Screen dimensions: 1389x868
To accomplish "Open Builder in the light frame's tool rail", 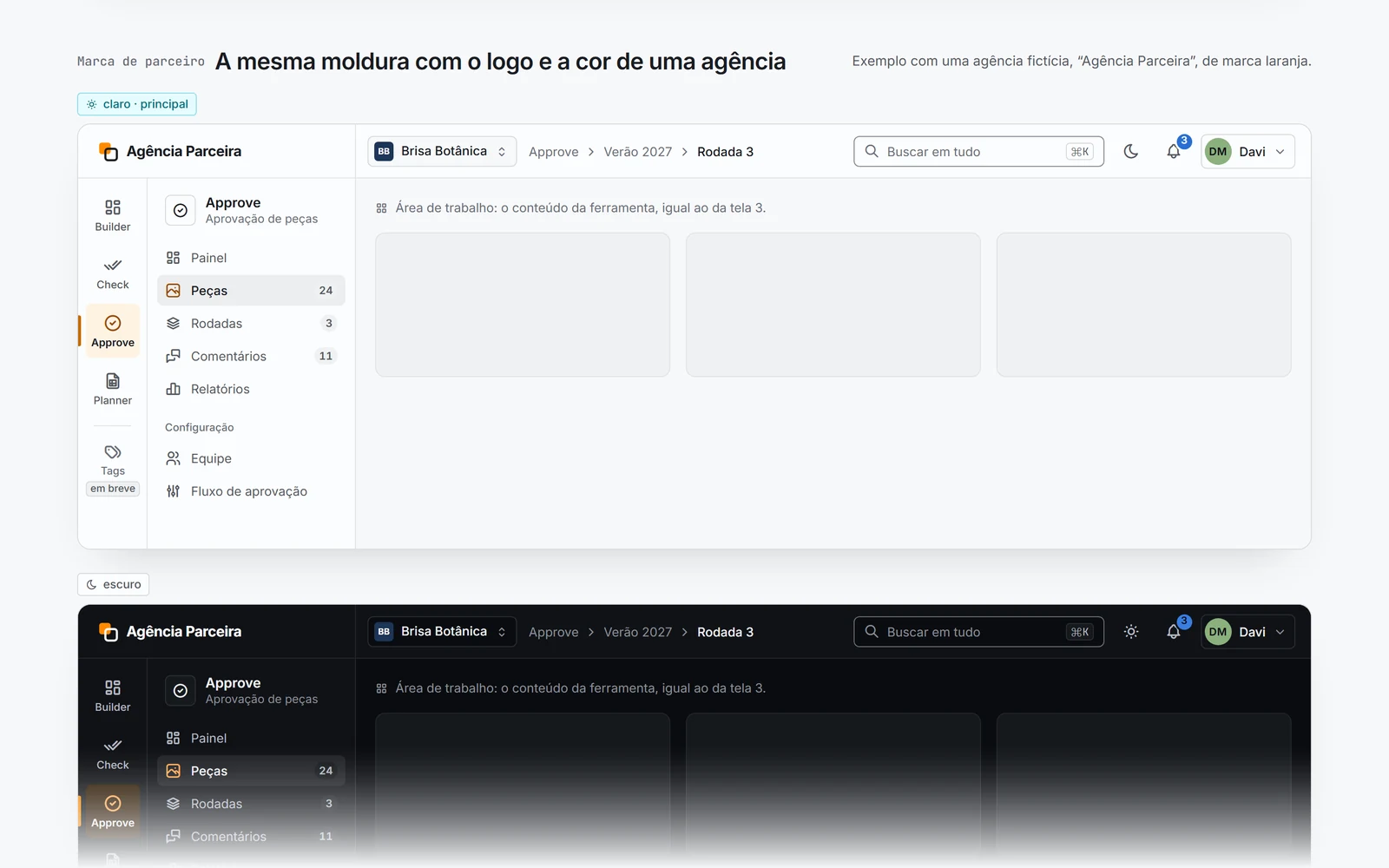I will [x=113, y=215].
